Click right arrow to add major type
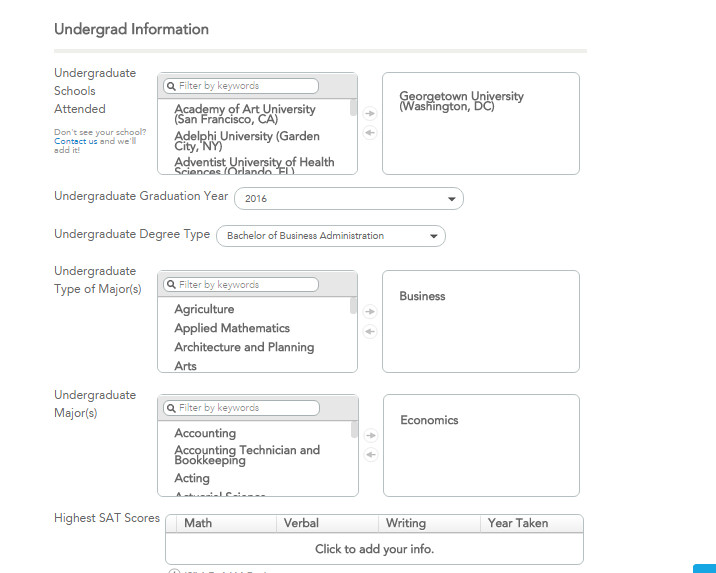The image size is (716, 573). coord(370,312)
